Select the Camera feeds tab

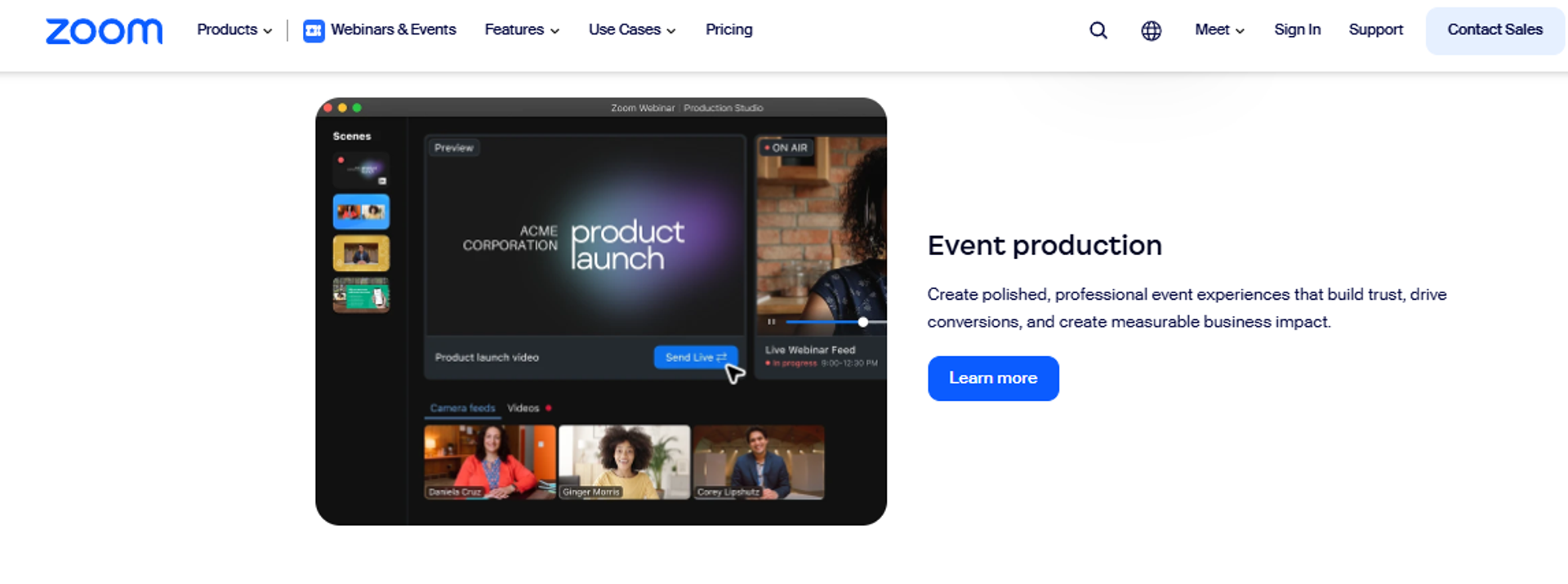[462, 408]
